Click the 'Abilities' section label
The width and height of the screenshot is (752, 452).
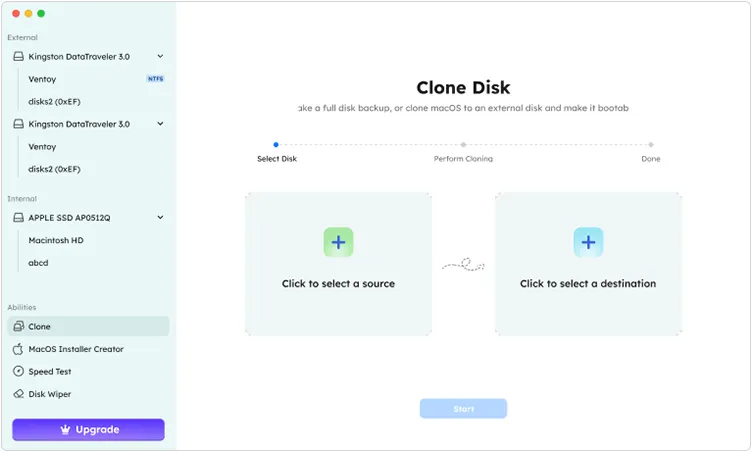[x=22, y=307]
